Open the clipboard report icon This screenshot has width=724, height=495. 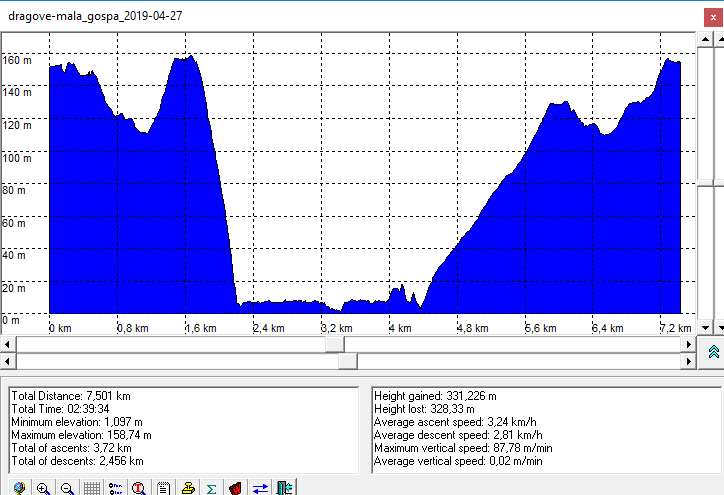(163, 488)
